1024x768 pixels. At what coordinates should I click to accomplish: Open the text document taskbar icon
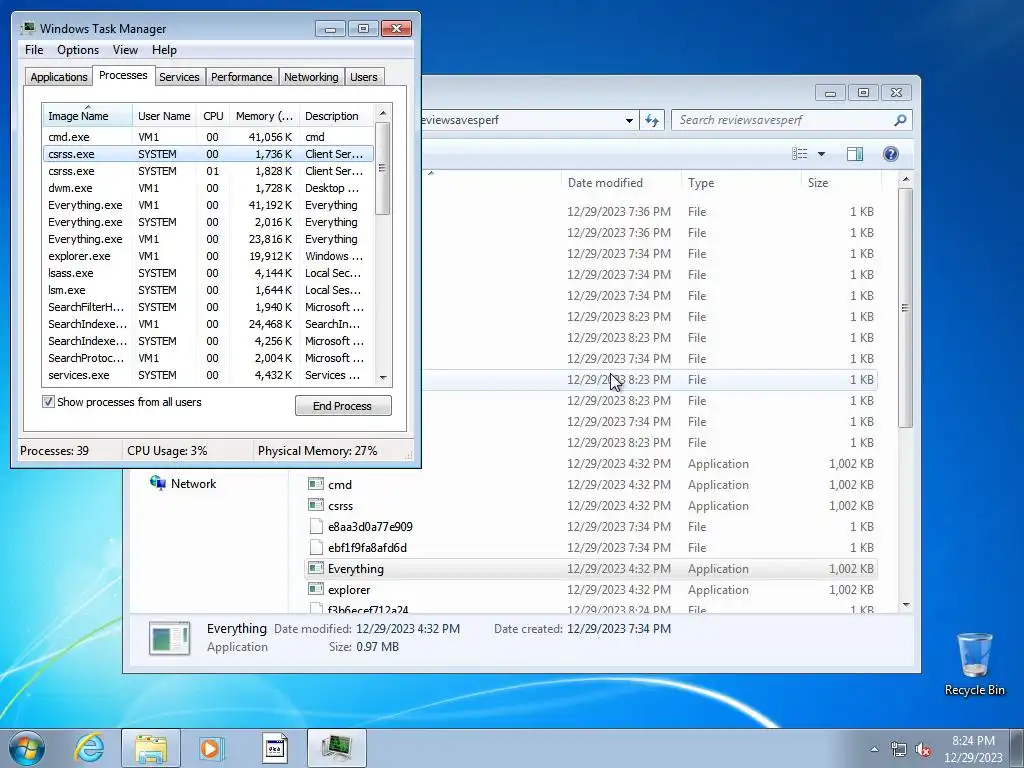coord(274,748)
